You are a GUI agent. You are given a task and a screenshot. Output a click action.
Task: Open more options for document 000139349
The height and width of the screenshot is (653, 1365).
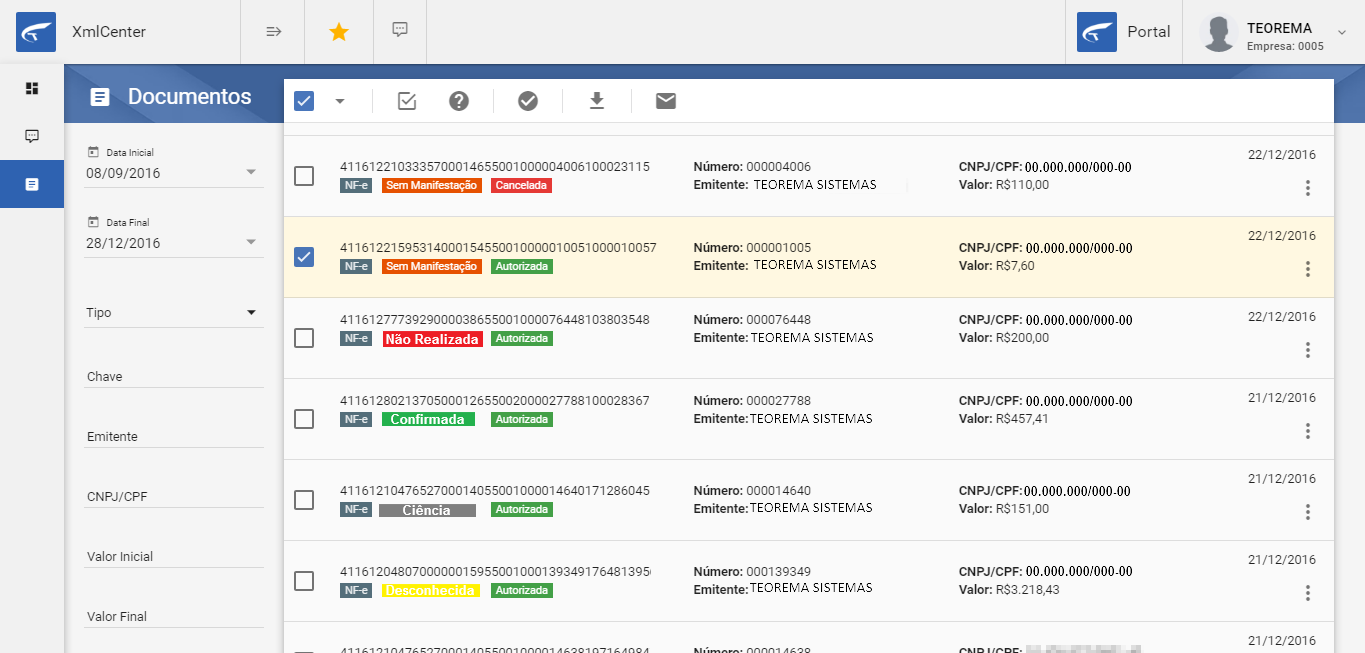[1307, 593]
